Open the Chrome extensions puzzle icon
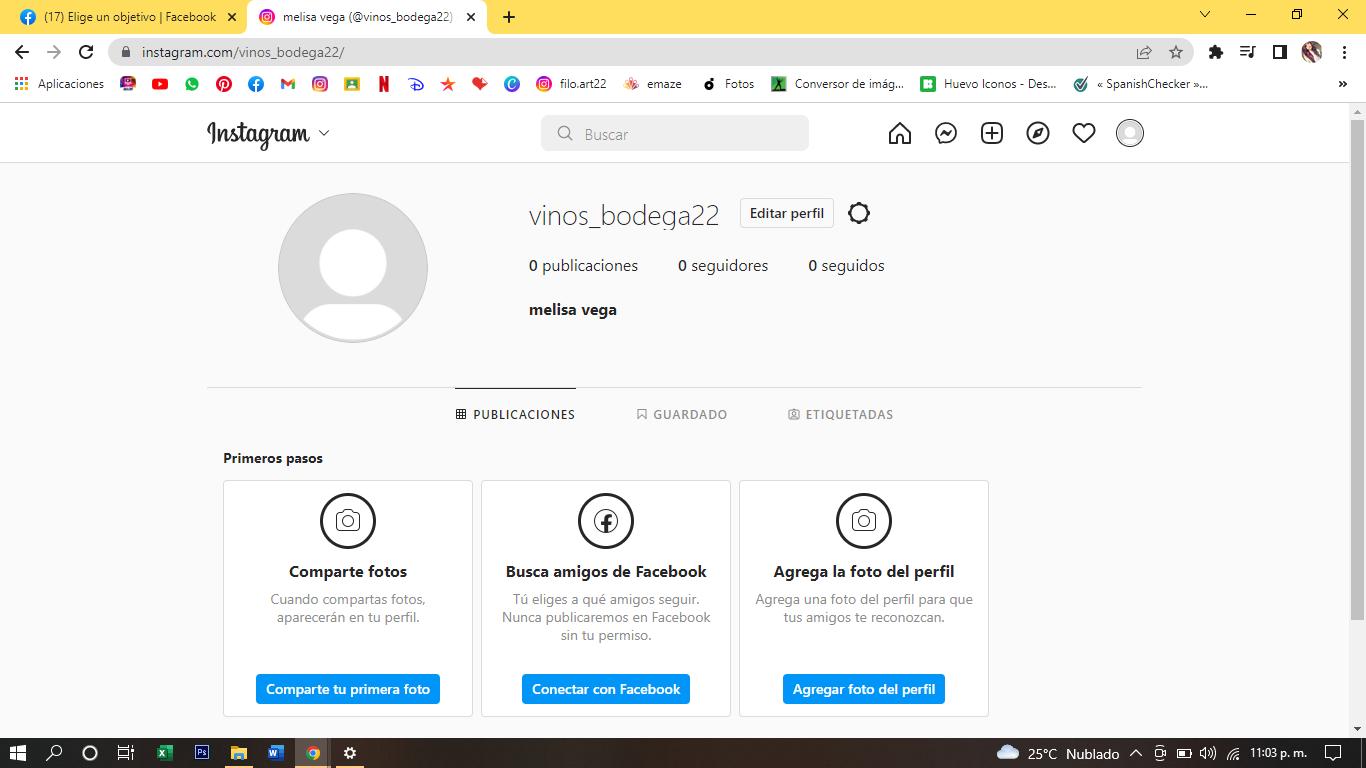Screen dimensions: 1366x768 click(1216, 52)
